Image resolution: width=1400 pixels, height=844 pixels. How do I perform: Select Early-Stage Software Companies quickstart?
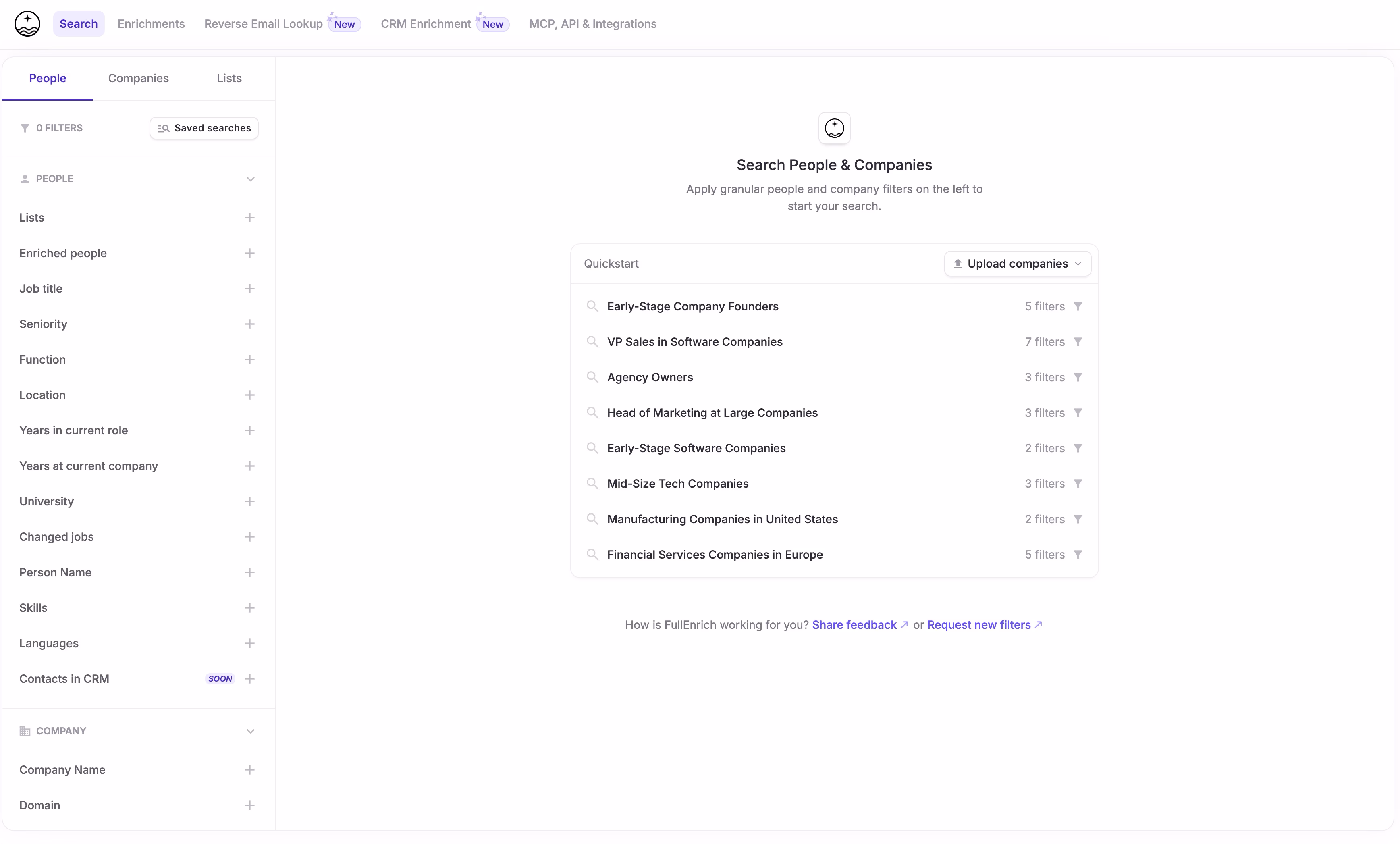click(x=834, y=449)
